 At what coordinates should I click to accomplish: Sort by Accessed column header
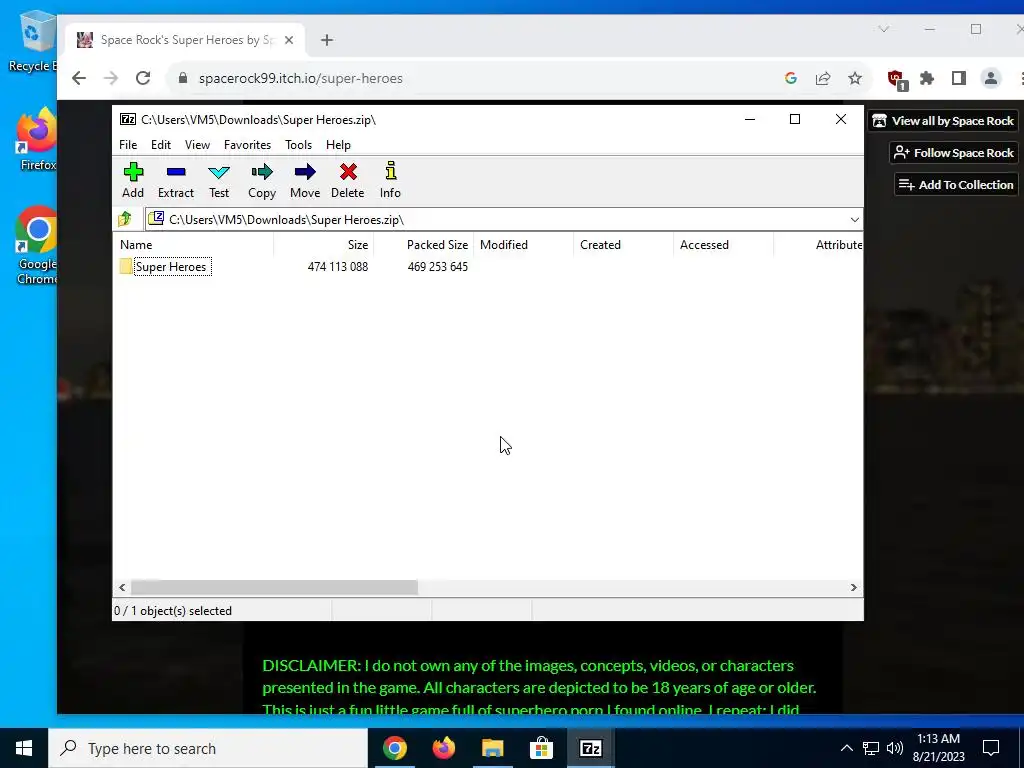point(723,245)
